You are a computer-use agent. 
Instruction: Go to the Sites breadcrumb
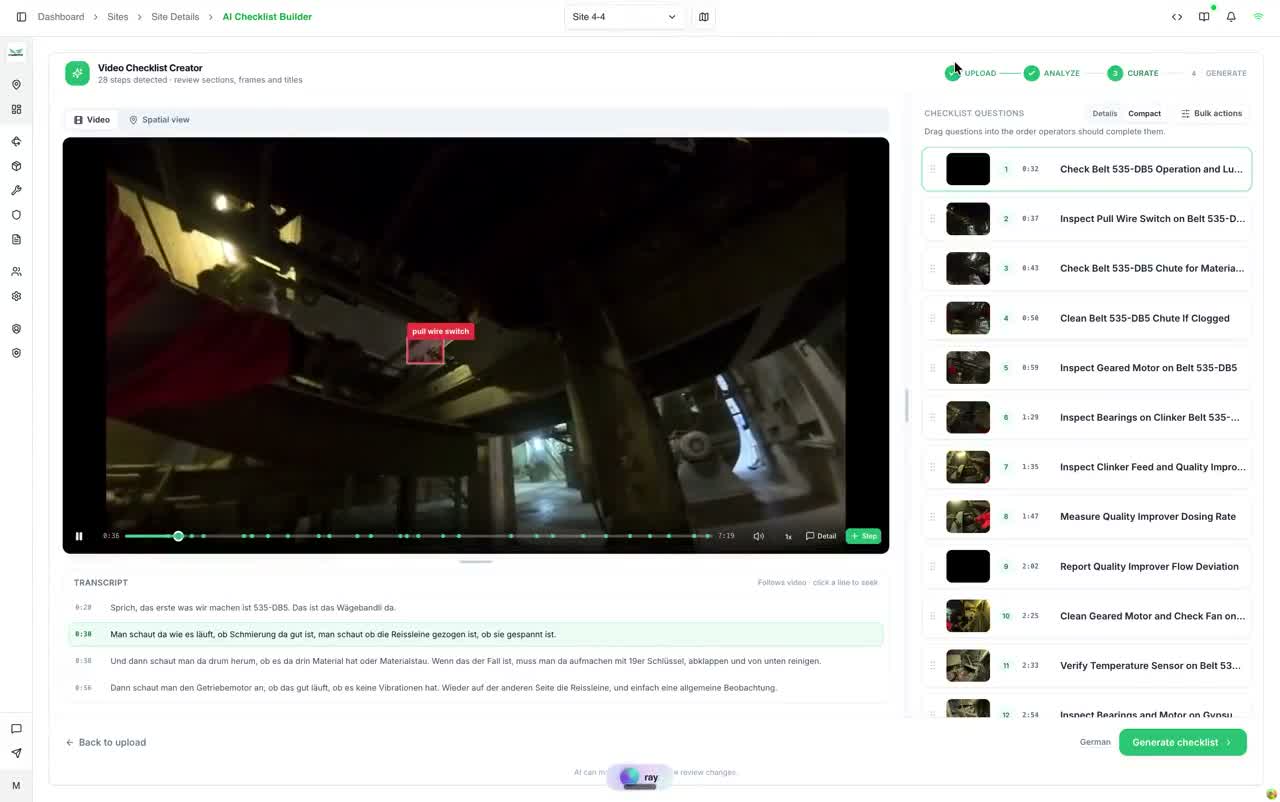pos(117,17)
